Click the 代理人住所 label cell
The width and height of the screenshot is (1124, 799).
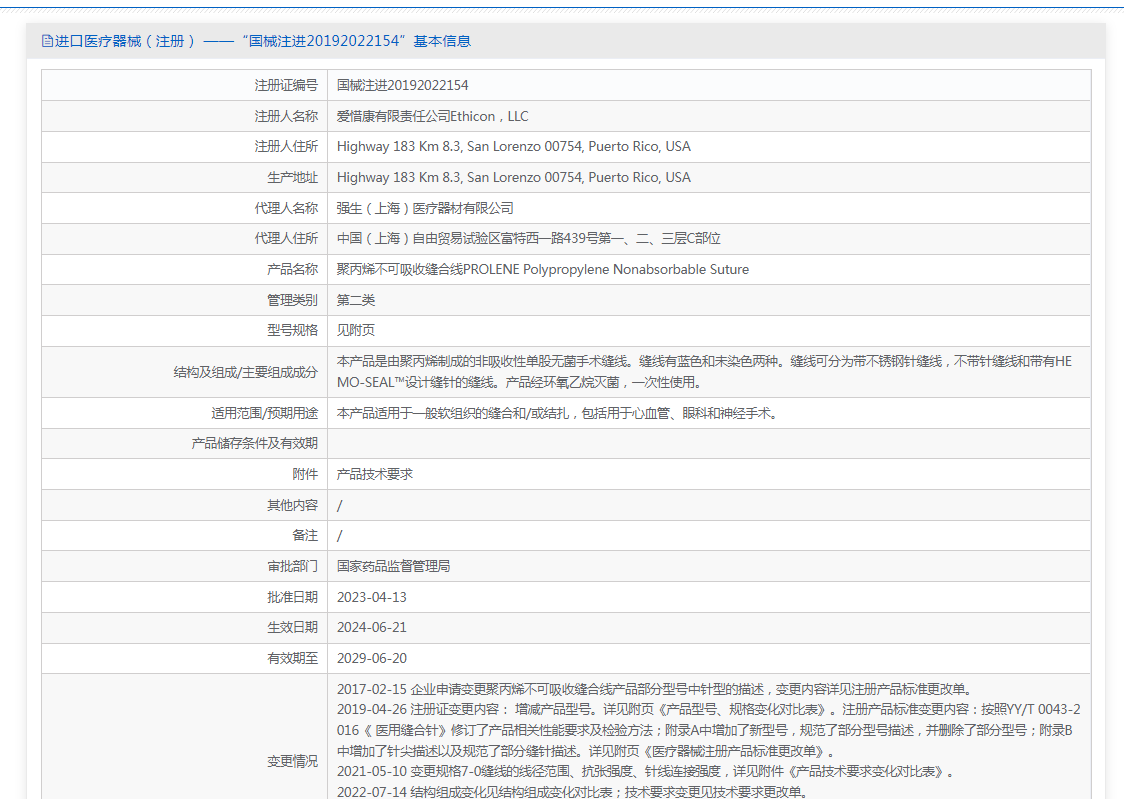[185, 239]
